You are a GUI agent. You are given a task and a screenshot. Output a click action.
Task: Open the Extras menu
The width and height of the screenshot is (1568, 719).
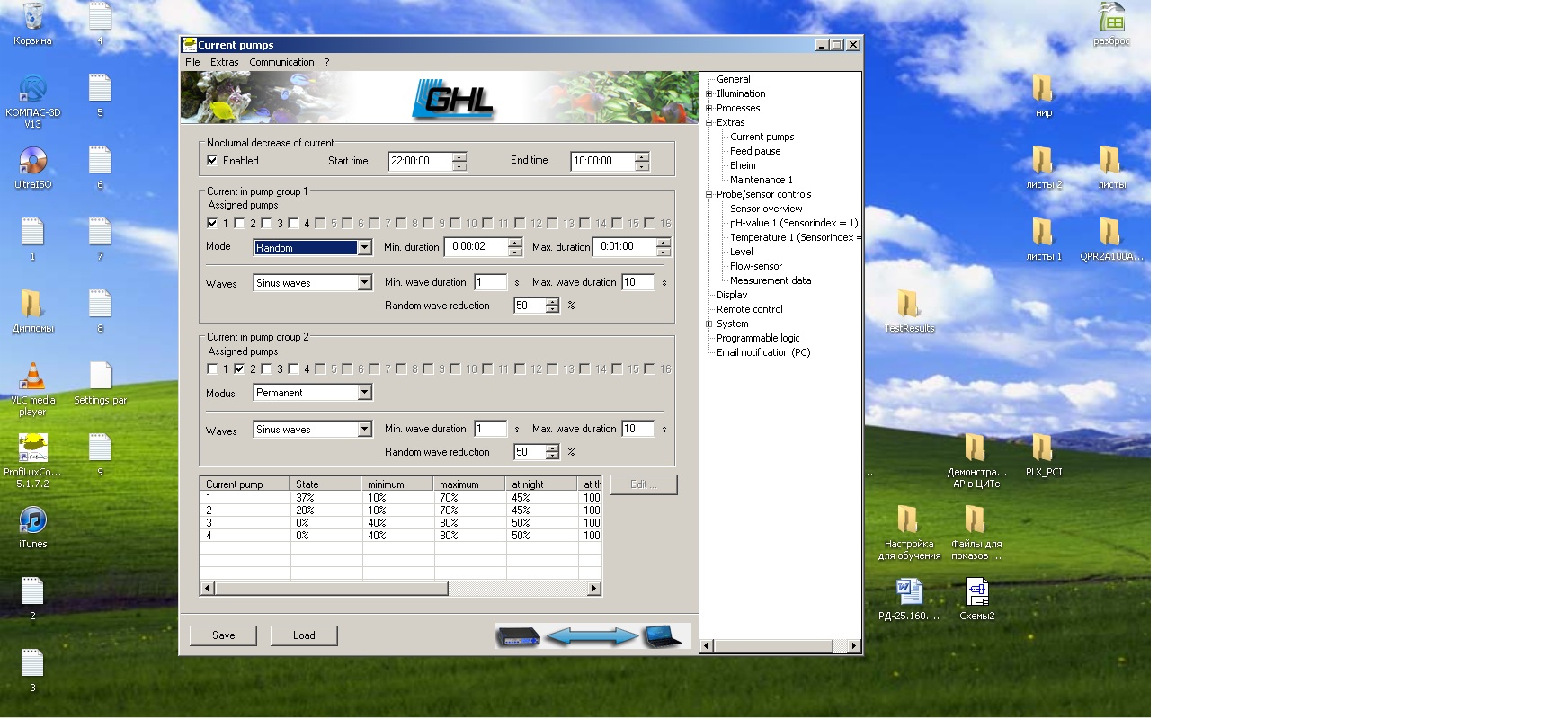pos(224,62)
